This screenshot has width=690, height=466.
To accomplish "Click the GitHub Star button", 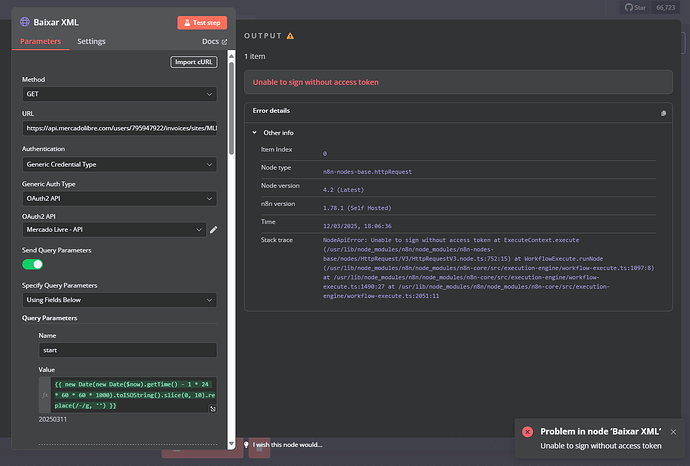I will (635, 7).
